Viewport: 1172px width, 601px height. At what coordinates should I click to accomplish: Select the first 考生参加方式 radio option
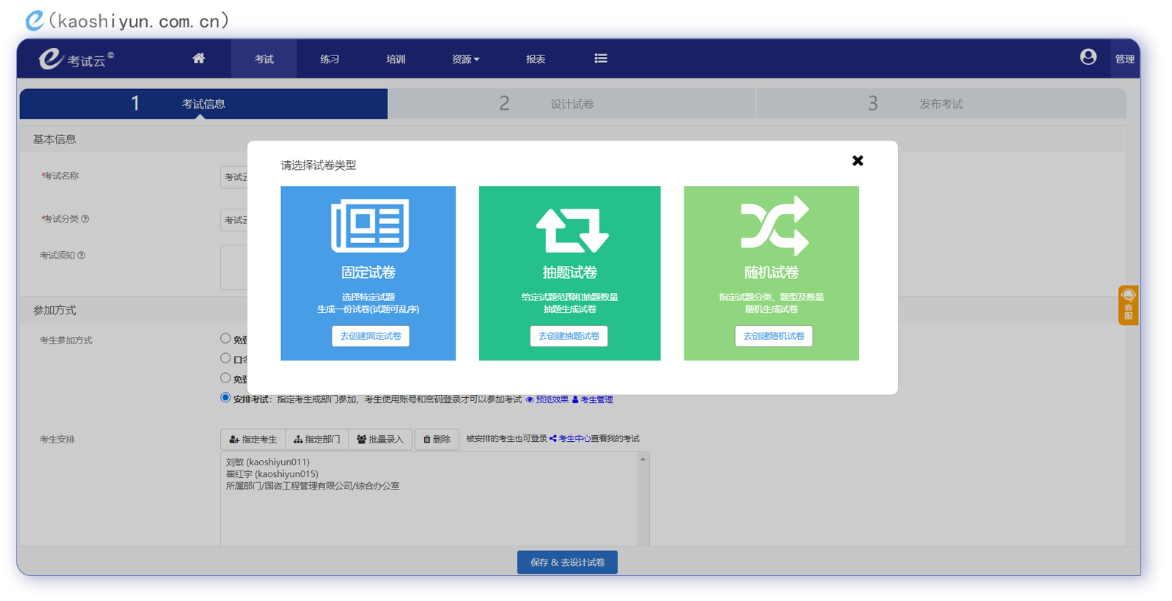225,339
